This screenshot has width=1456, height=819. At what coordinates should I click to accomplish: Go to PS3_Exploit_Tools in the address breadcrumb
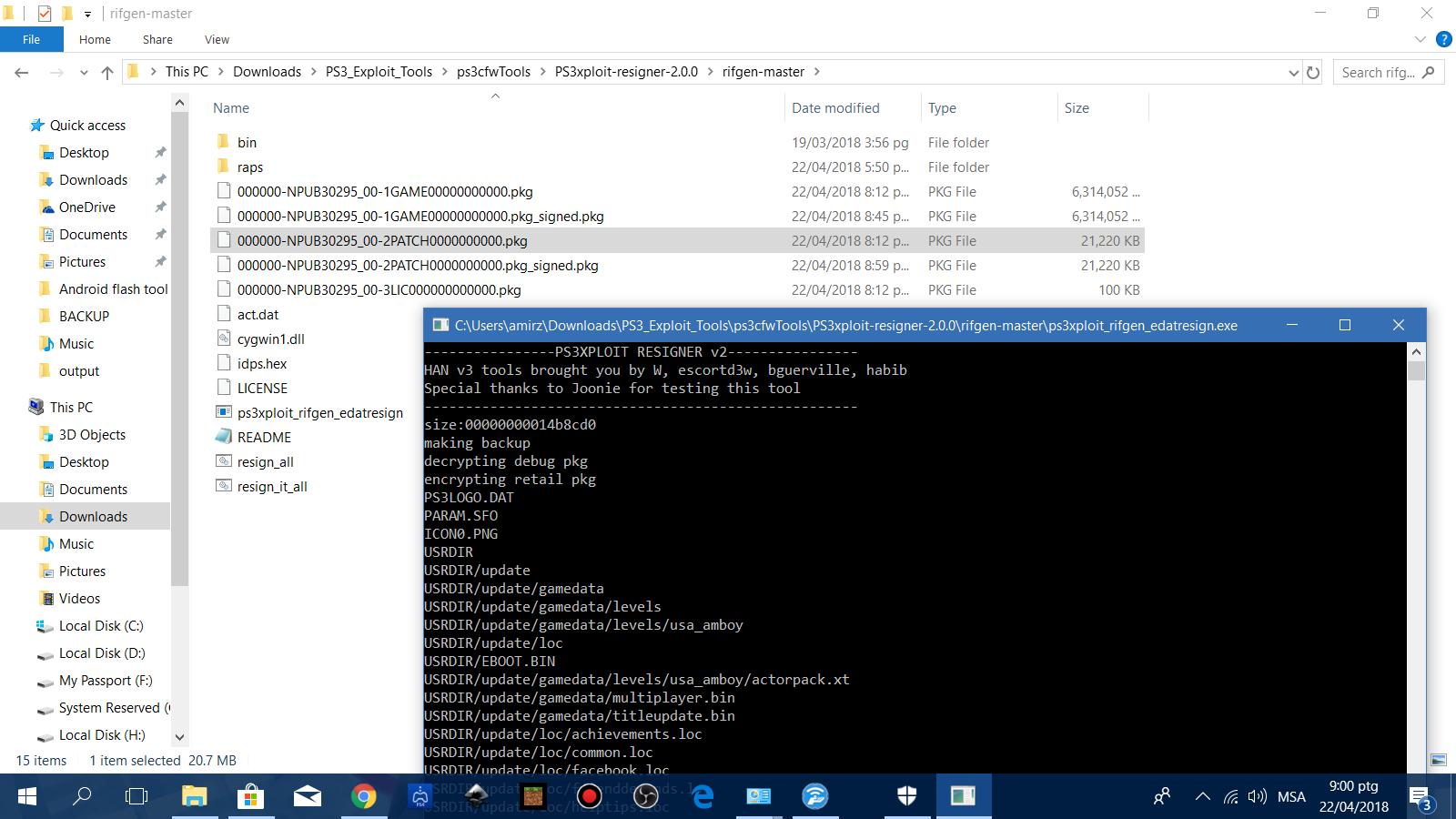pyautogui.click(x=379, y=72)
